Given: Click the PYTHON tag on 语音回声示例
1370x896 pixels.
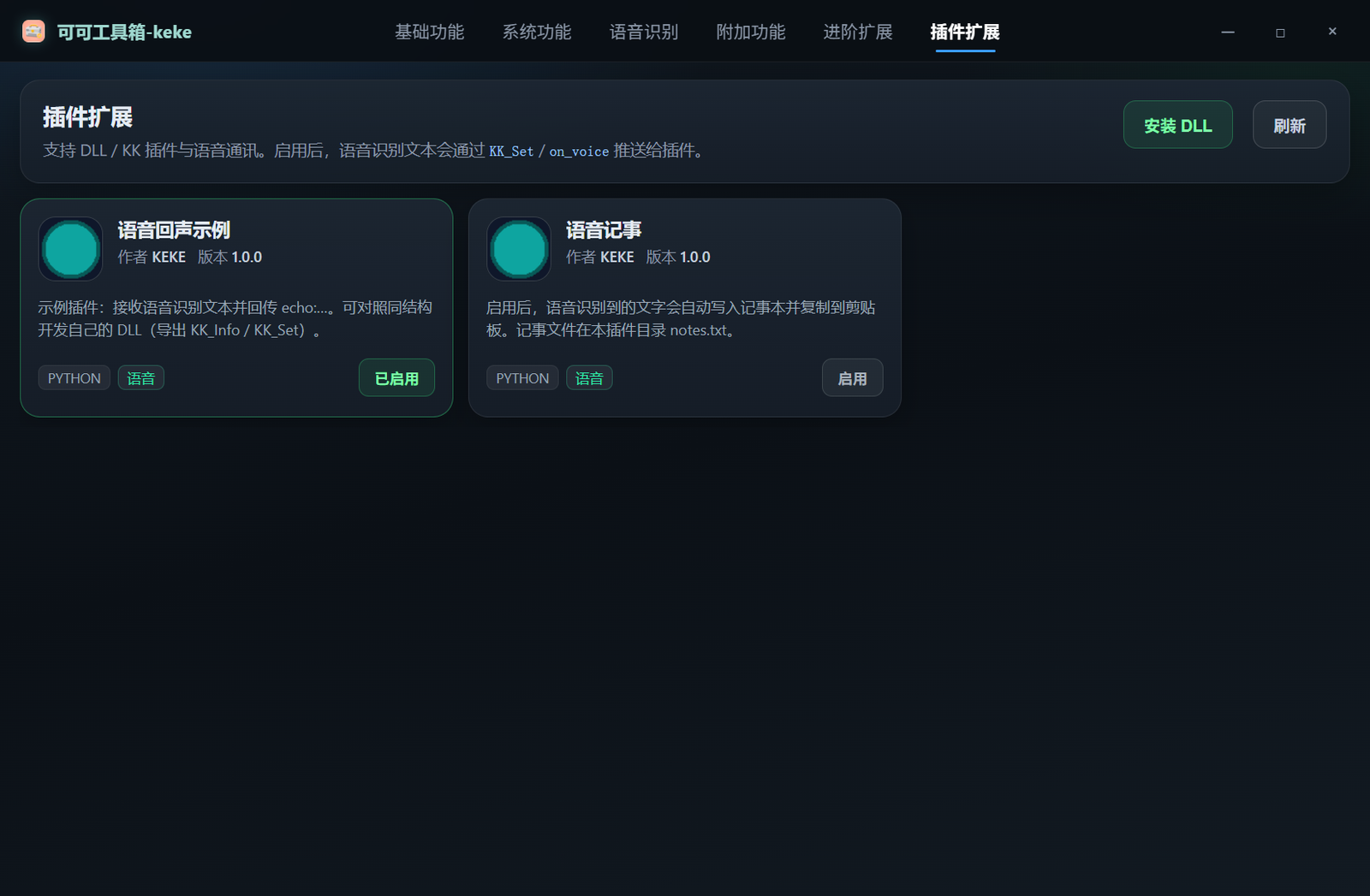Looking at the screenshot, I should click(x=74, y=378).
